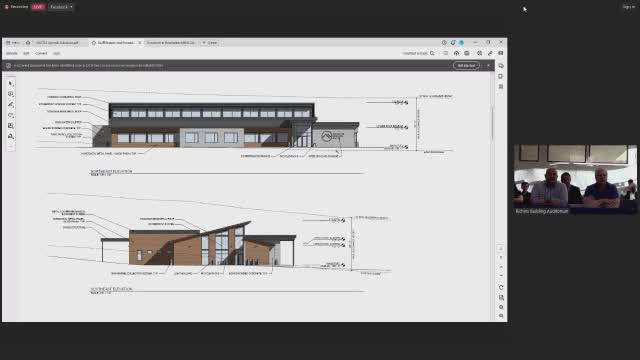Click the copy link icon

[x=490, y=53]
